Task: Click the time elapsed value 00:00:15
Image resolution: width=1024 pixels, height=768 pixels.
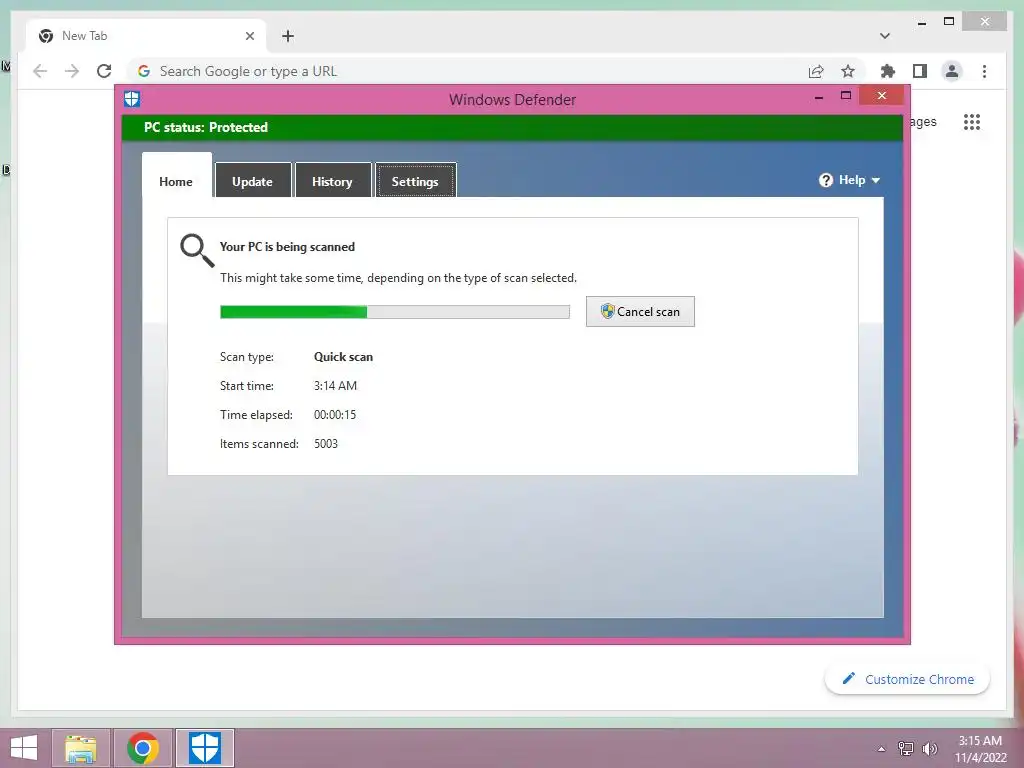Action: pos(335,415)
